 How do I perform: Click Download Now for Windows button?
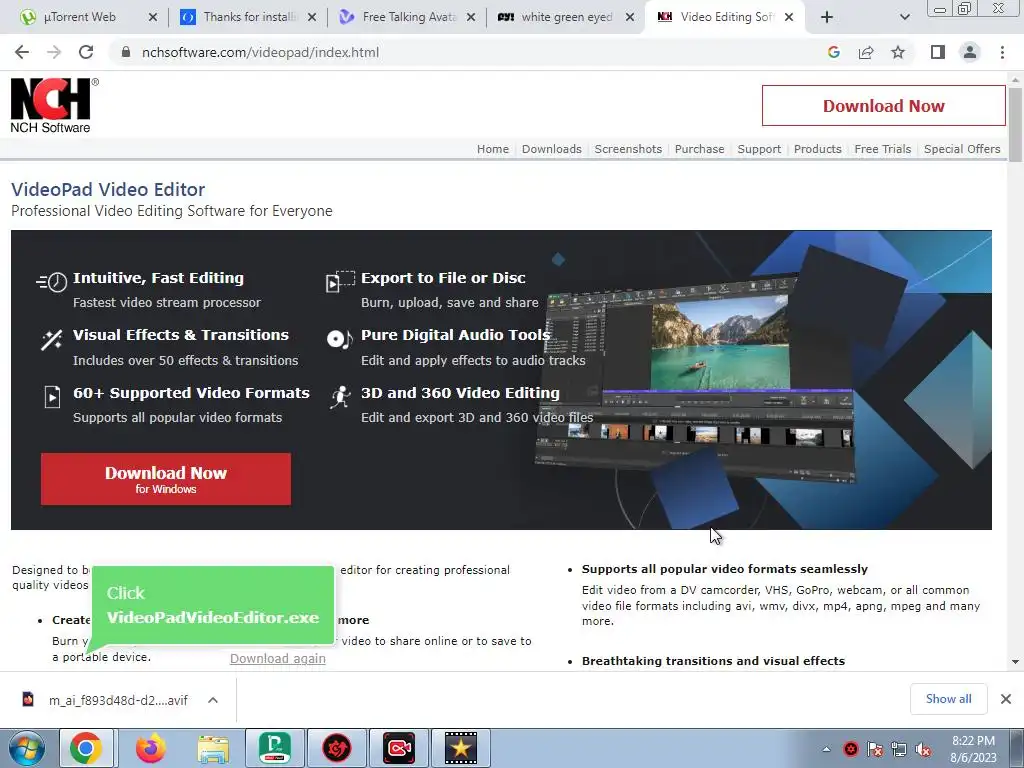(166, 479)
